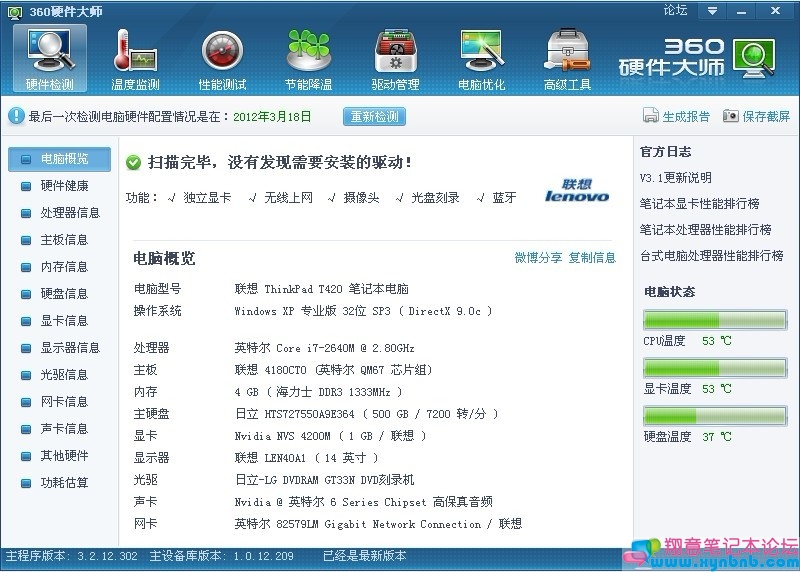800x572 pixels.
Task: Launch the 性能测试 performance test
Action: click(222, 59)
